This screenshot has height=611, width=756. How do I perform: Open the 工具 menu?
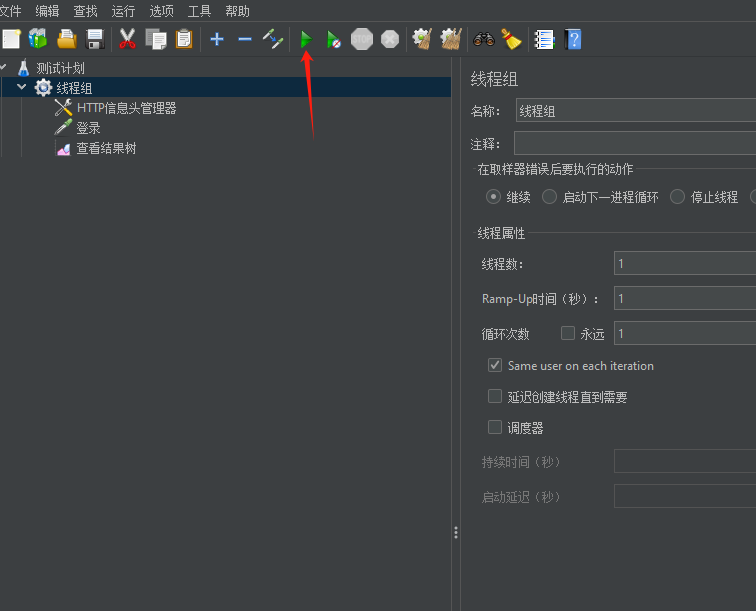(199, 11)
